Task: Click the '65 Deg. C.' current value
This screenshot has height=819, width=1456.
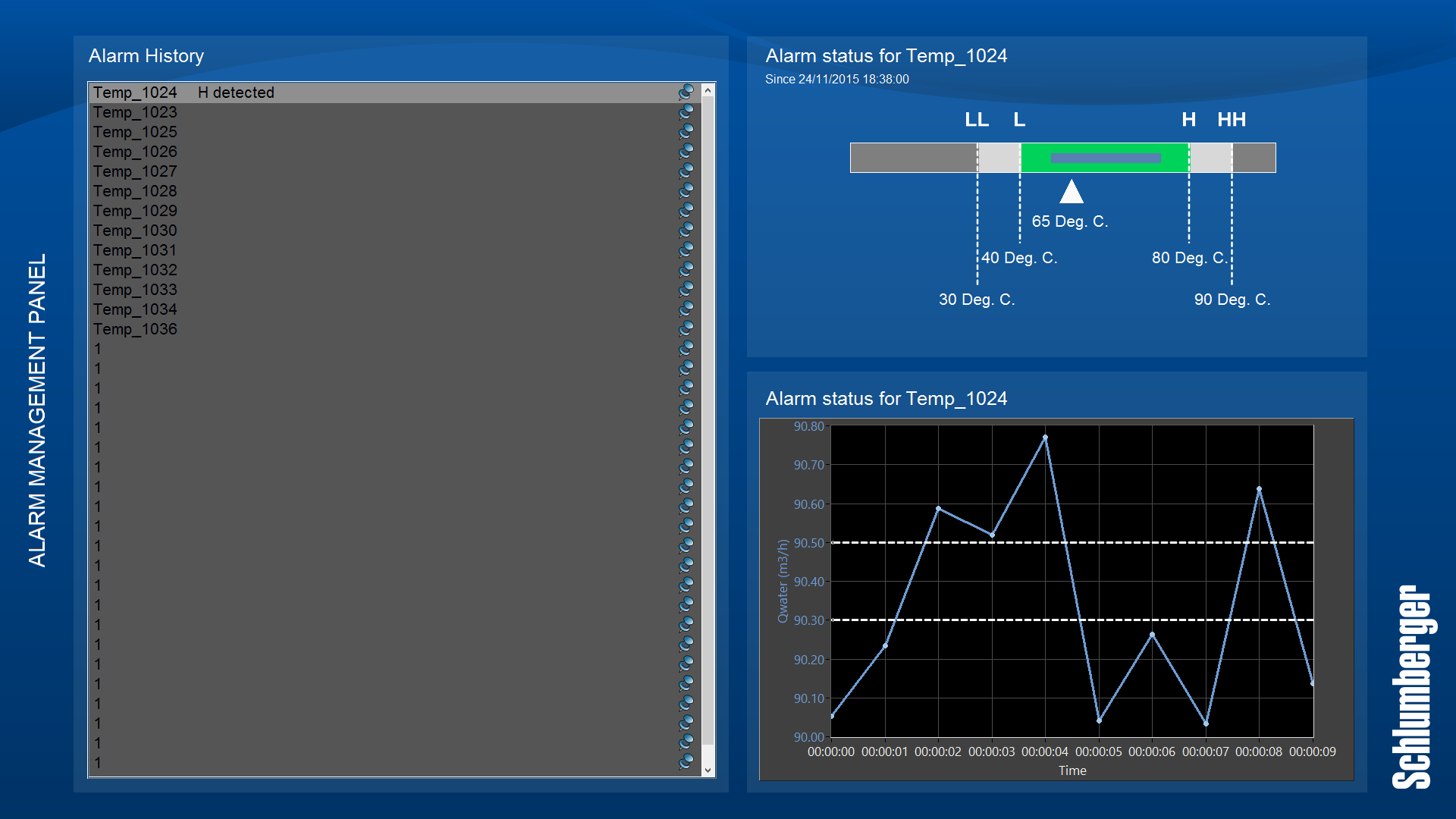Action: tap(1070, 221)
